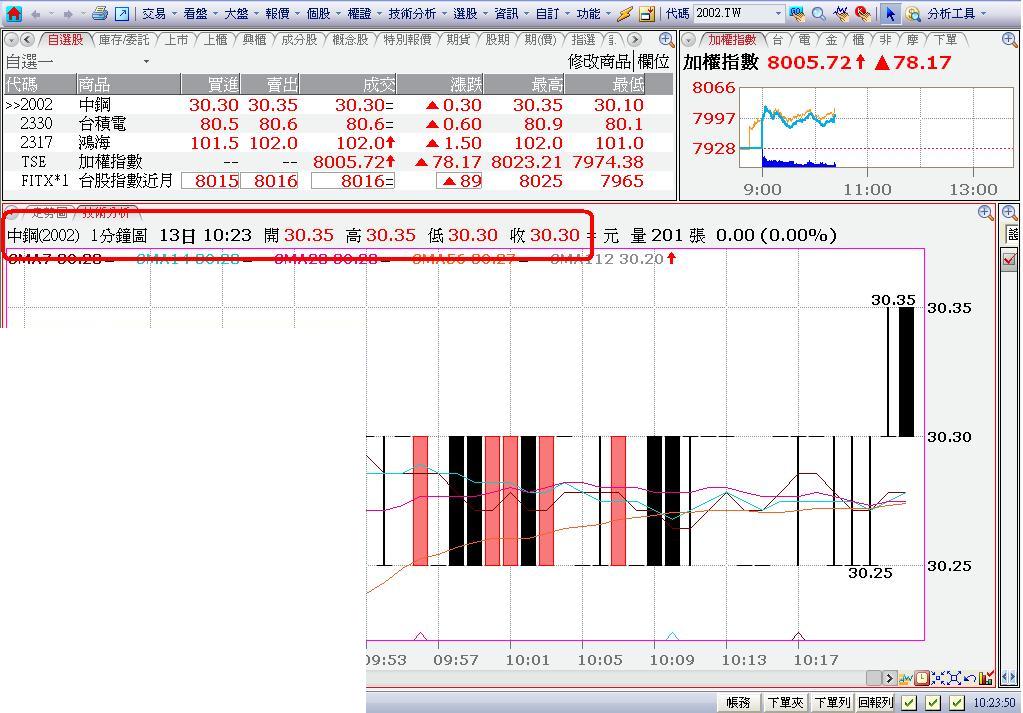Image resolution: width=1023 pixels, height=713 pixels.
Task: Click the 下單夾 button
Action: tap(786, 703)
